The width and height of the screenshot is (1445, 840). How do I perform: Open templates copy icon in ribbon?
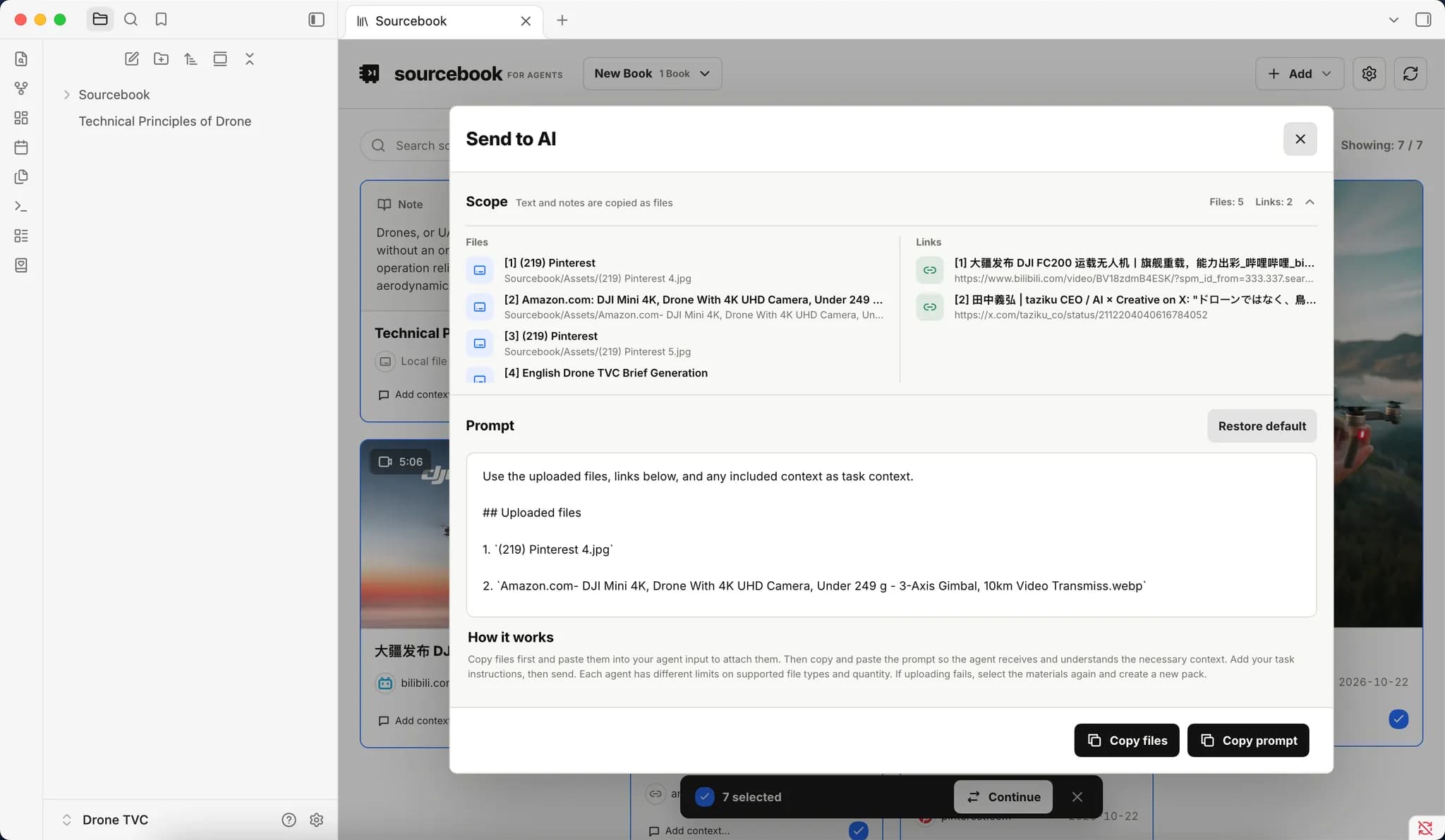coord(21,177)
